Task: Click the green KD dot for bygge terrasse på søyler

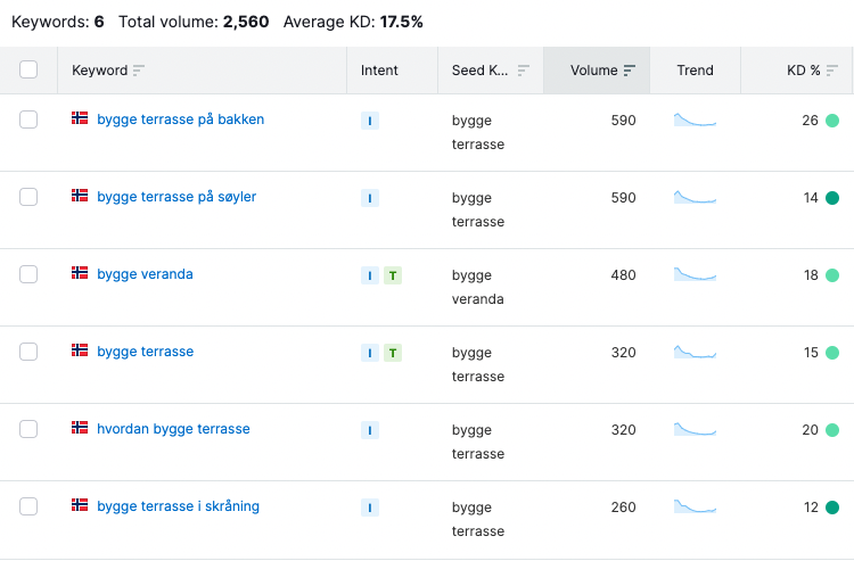Action: tap(832, 198)
